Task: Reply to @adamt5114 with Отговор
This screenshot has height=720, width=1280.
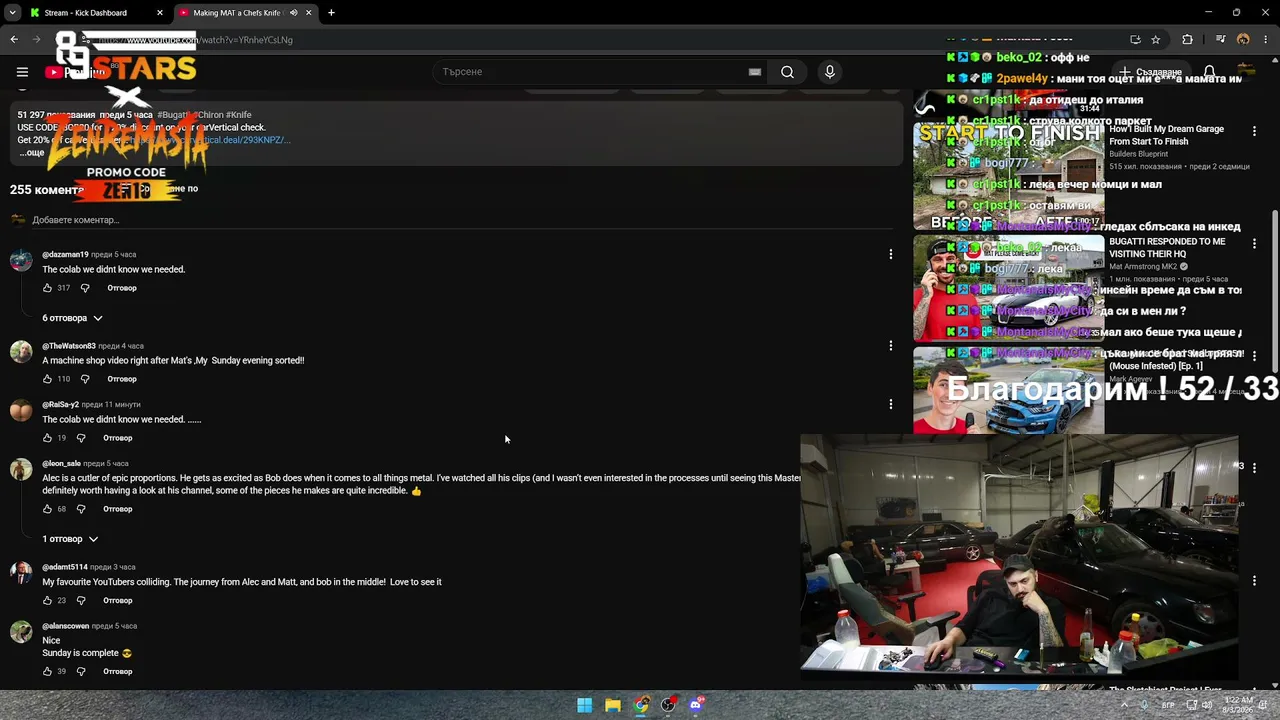Action: point(118,601)
